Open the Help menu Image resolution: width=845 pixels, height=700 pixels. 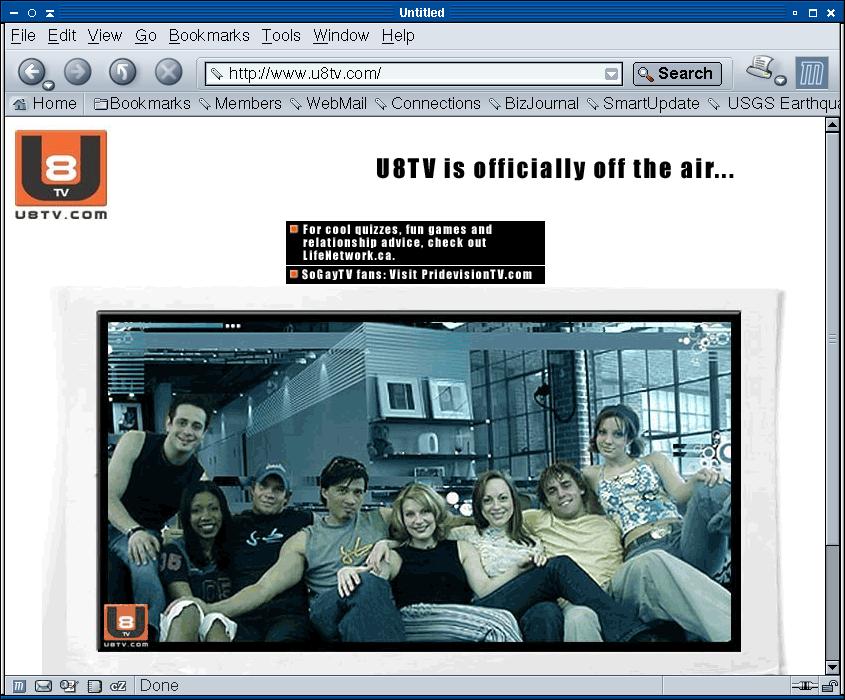(x=398, y=36)
